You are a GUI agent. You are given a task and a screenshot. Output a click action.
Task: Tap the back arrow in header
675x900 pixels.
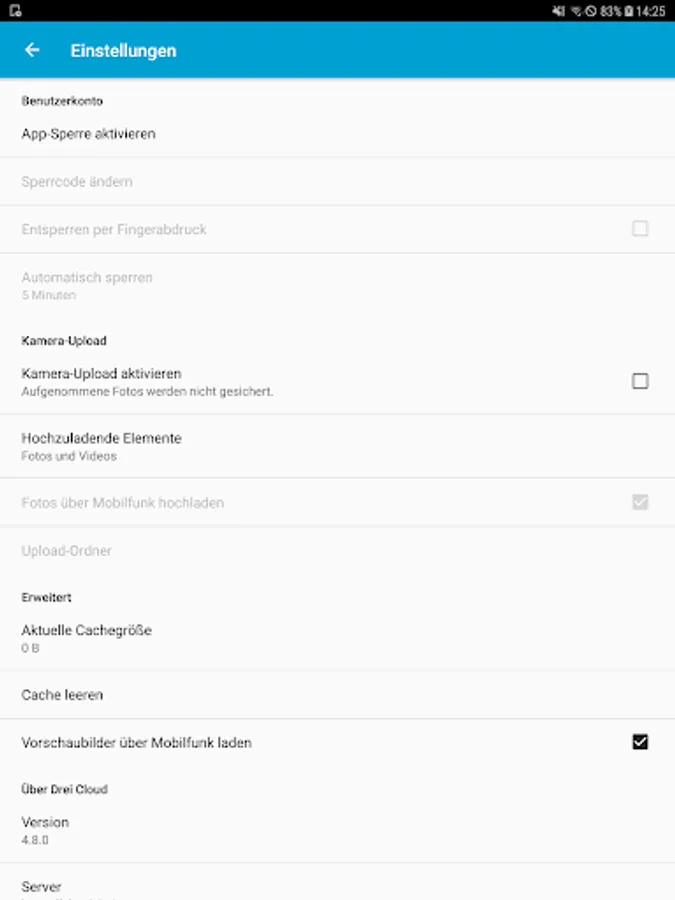pos(33,50)
